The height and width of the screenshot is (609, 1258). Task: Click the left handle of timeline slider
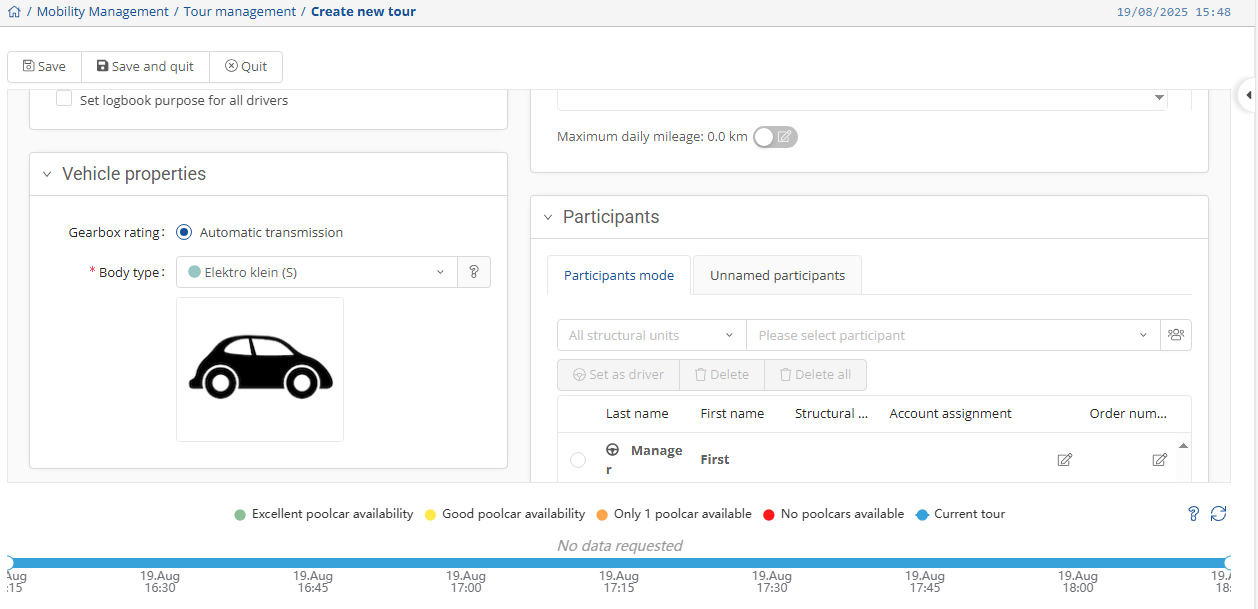tap(9, 563)
